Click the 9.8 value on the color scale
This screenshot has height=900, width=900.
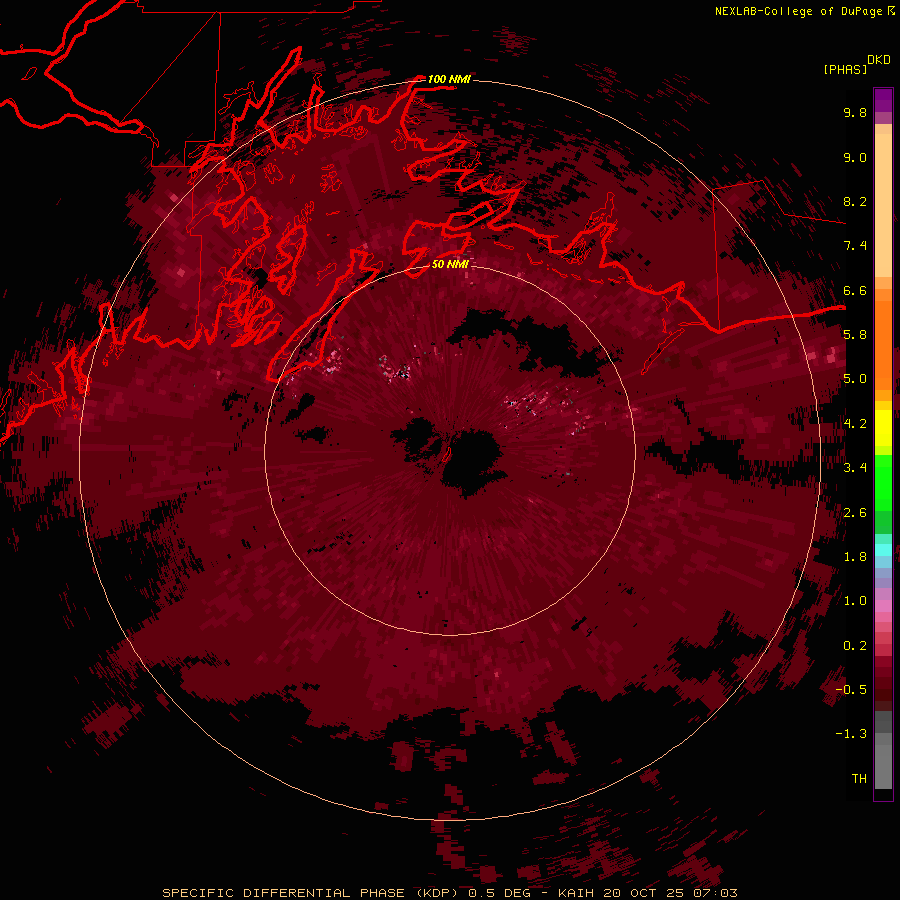855,112
